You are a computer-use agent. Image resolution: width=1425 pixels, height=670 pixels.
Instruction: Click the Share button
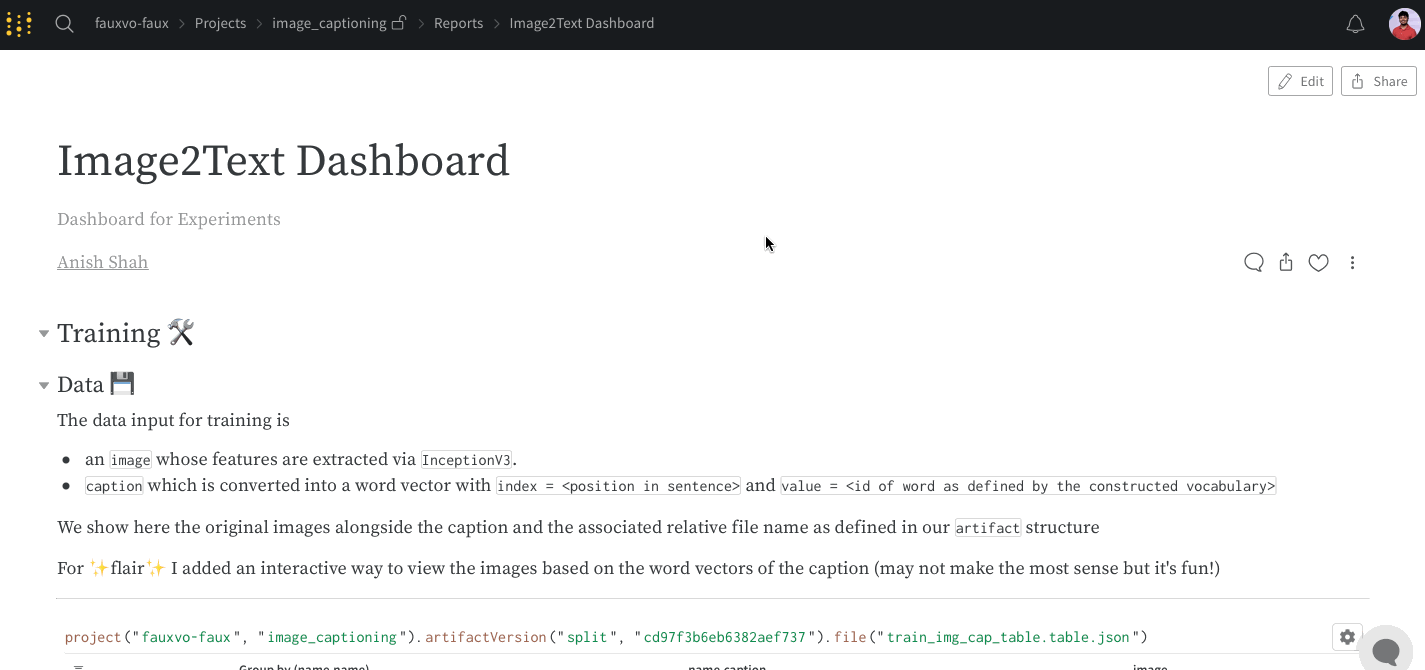[1378, 81]
